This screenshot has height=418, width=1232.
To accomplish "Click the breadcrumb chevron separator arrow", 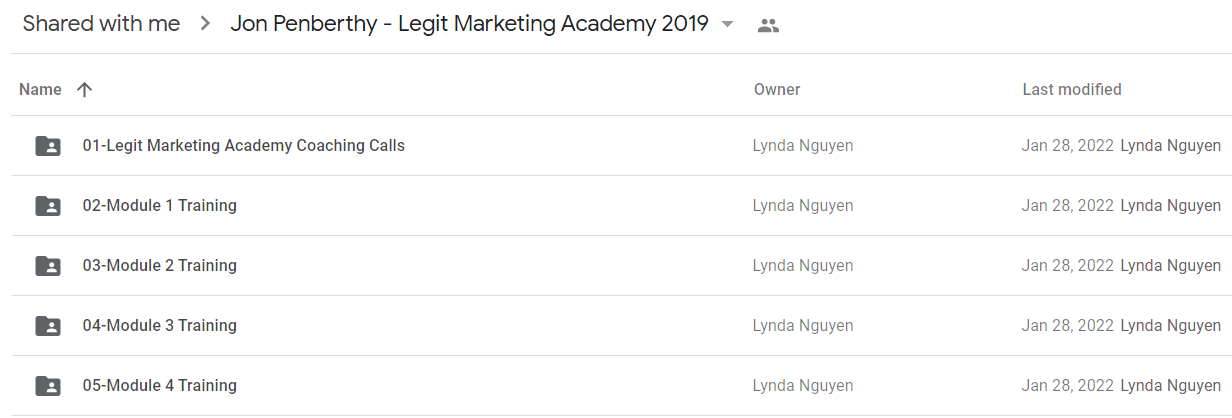I will [205, 25].
